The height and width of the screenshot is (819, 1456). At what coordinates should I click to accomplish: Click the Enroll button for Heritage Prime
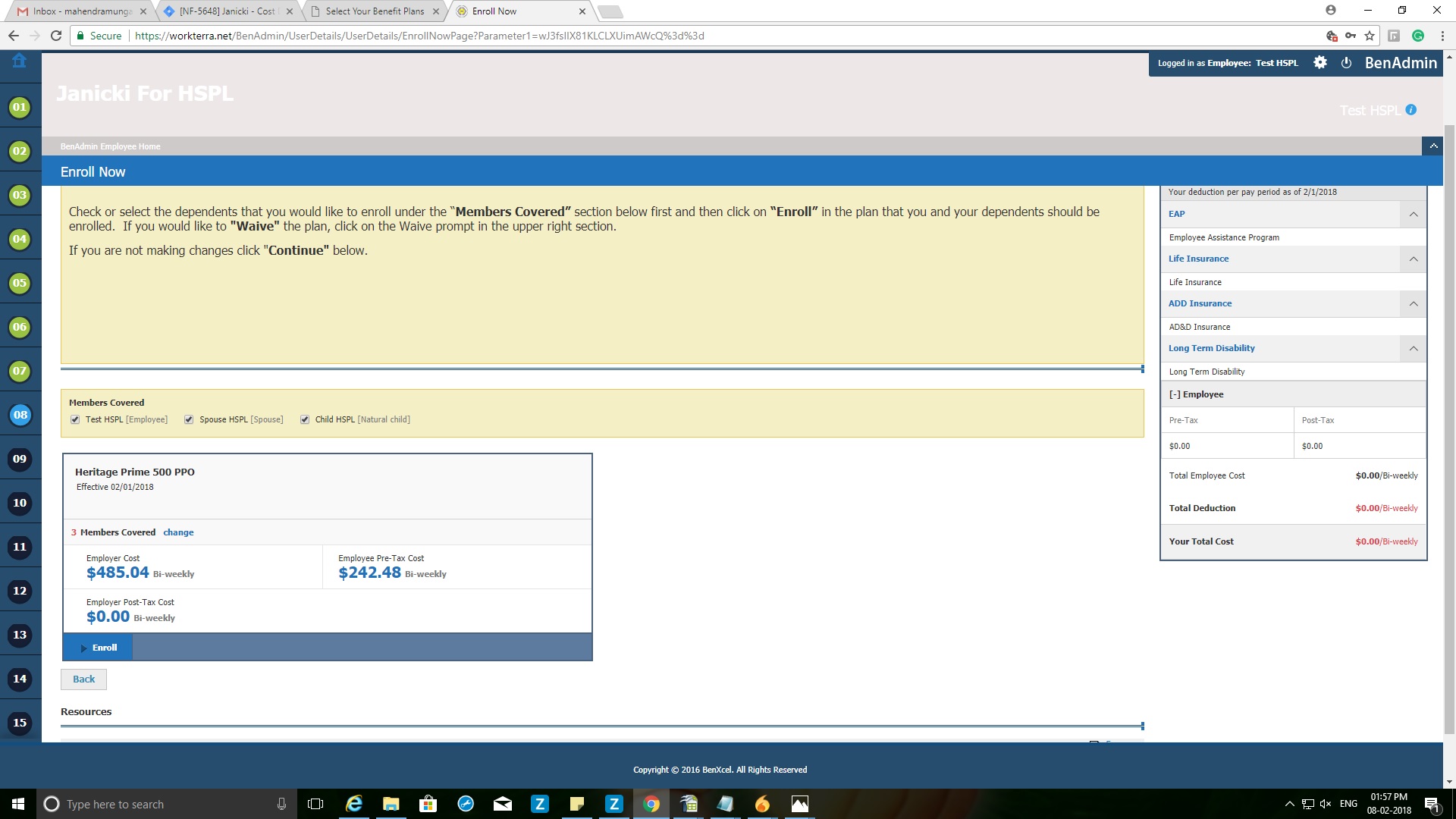[99, 648]
